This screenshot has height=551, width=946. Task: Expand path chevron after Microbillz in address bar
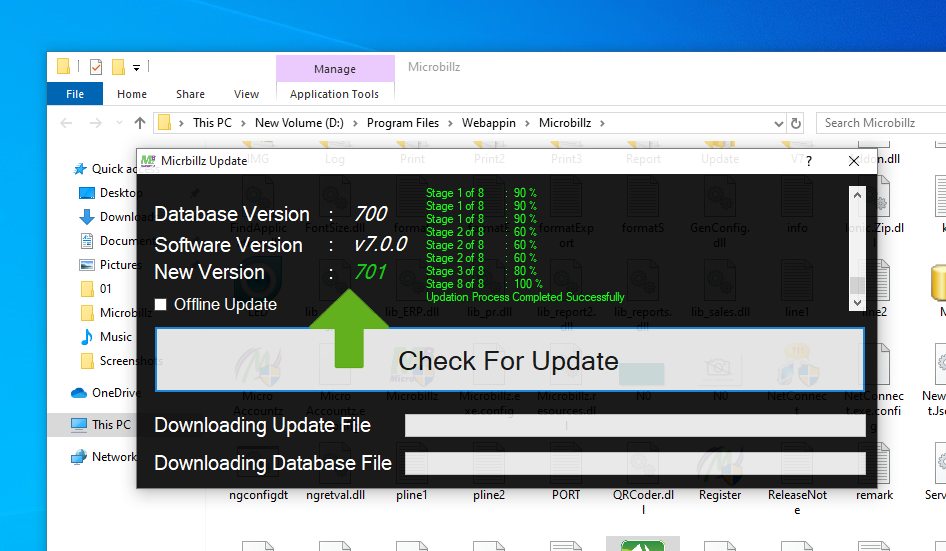coord(602,123)
